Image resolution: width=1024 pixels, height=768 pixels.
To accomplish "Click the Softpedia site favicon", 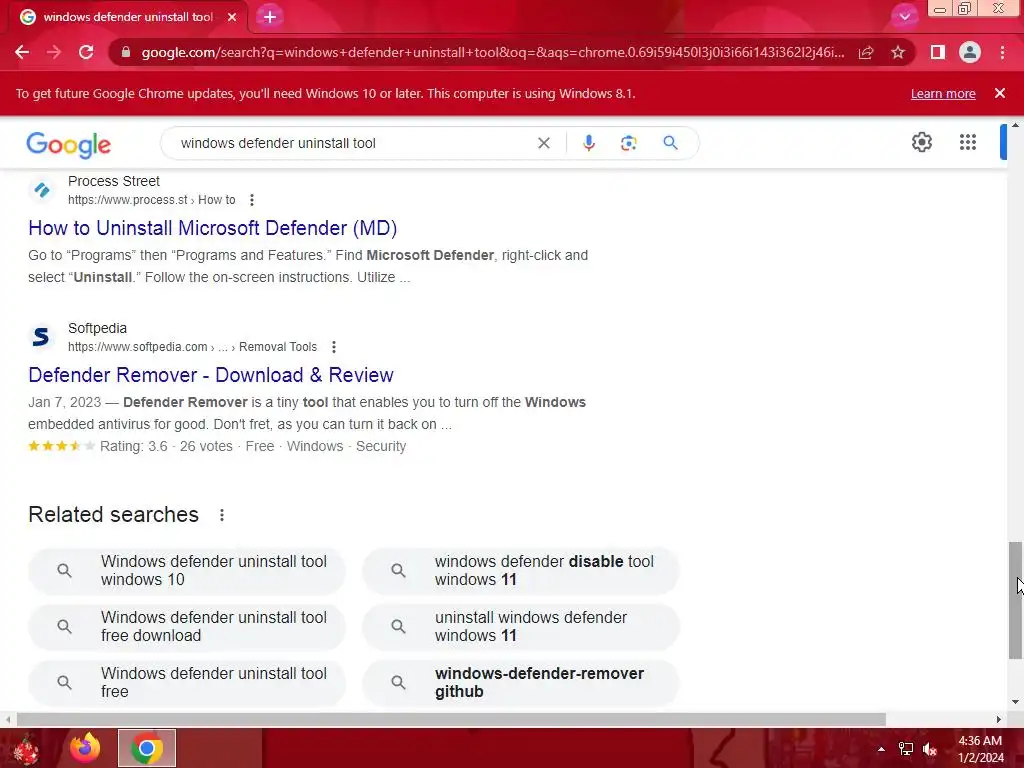I will (x=41, y=337).
